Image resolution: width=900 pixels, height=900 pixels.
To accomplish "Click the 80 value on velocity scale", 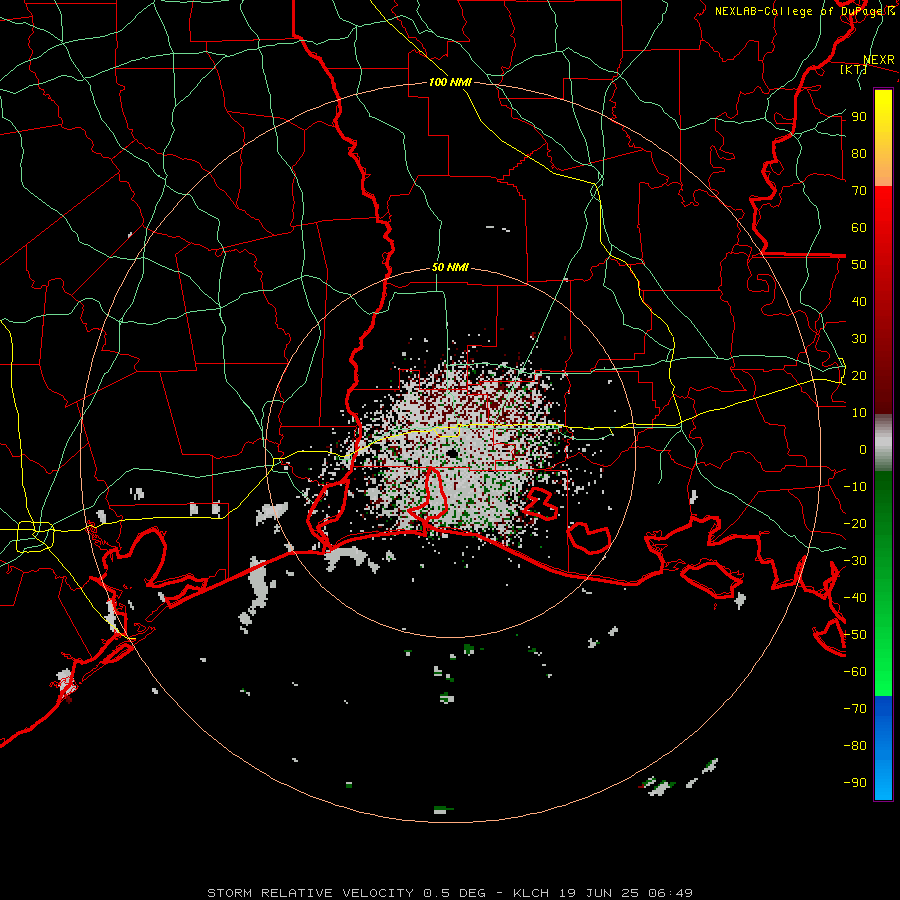I will [x=859, y=153].
